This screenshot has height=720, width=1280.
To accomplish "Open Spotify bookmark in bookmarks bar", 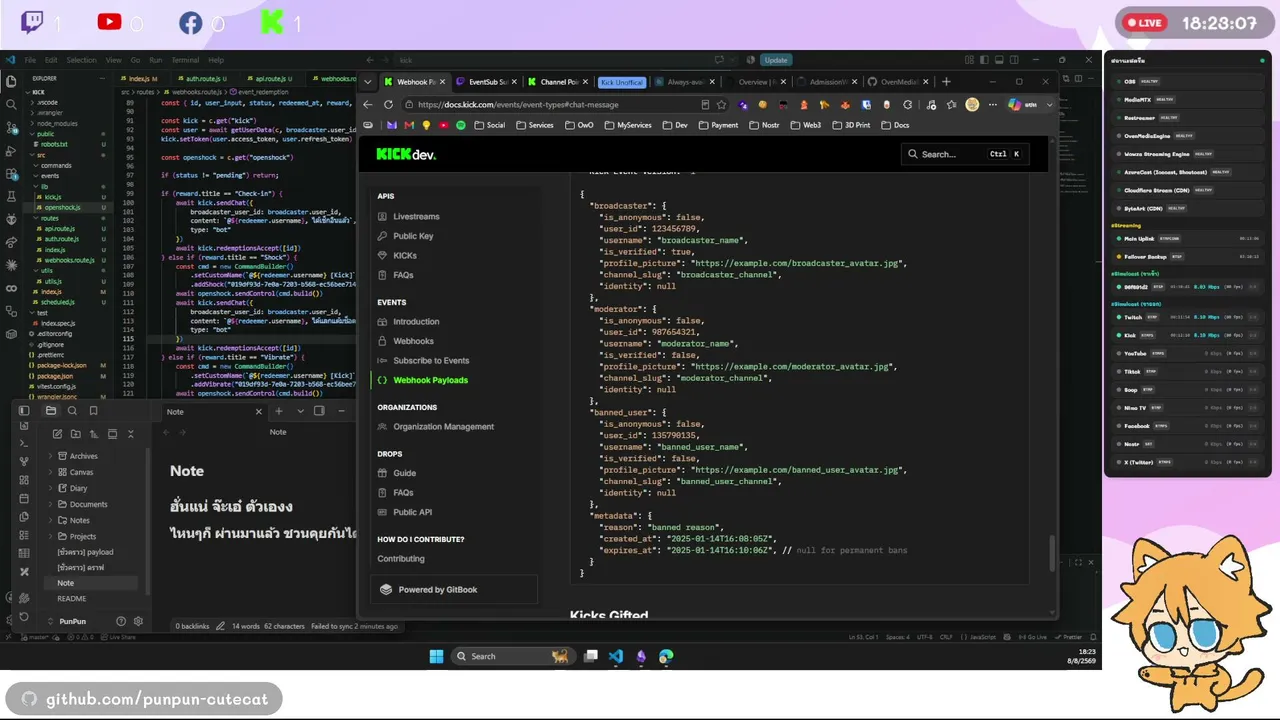I will [460, 125].
